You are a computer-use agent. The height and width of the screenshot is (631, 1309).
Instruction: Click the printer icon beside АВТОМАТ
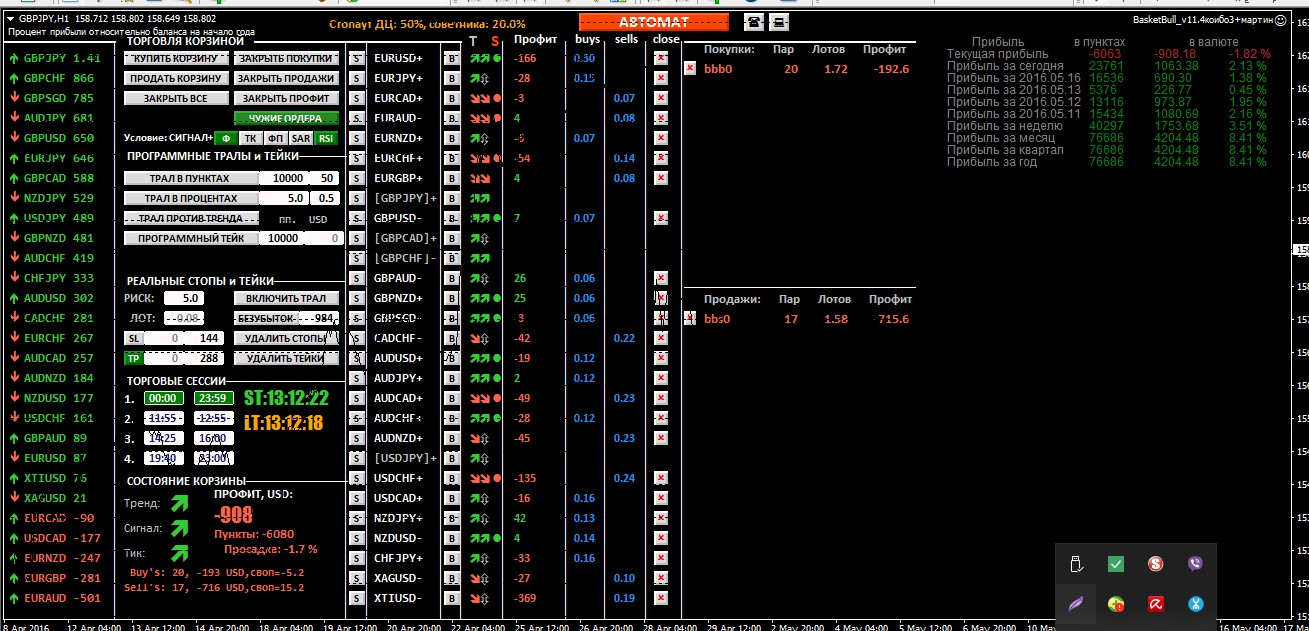tap(780, 22)
